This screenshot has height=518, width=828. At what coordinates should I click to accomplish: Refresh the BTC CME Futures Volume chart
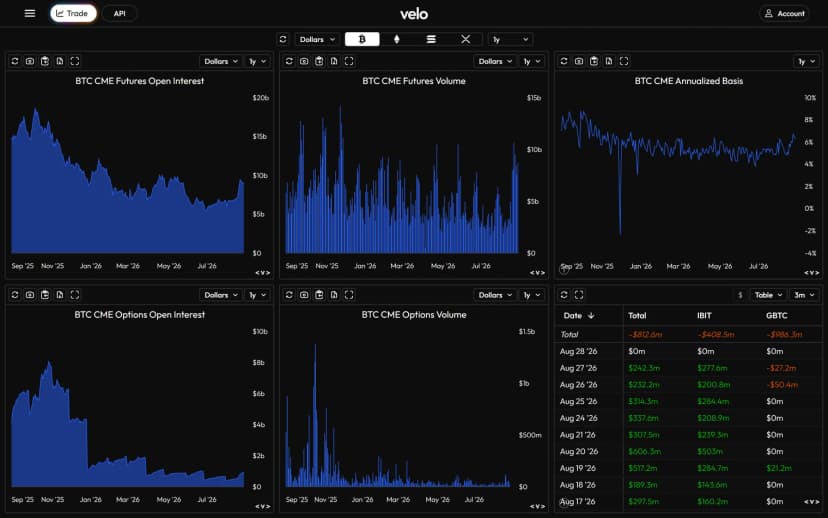[x=289, y=61]
